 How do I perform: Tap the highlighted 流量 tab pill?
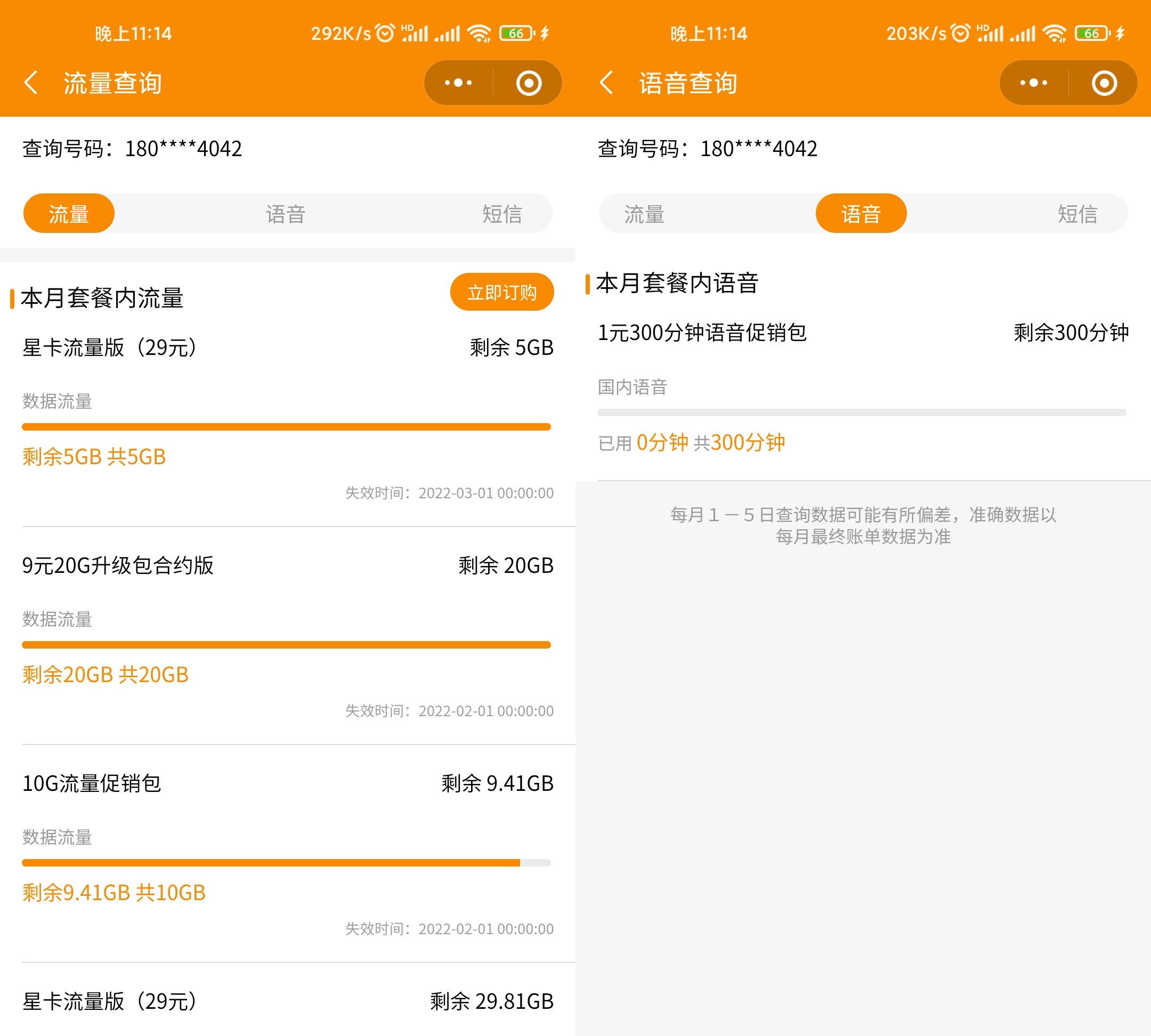[x=68, y=214]
